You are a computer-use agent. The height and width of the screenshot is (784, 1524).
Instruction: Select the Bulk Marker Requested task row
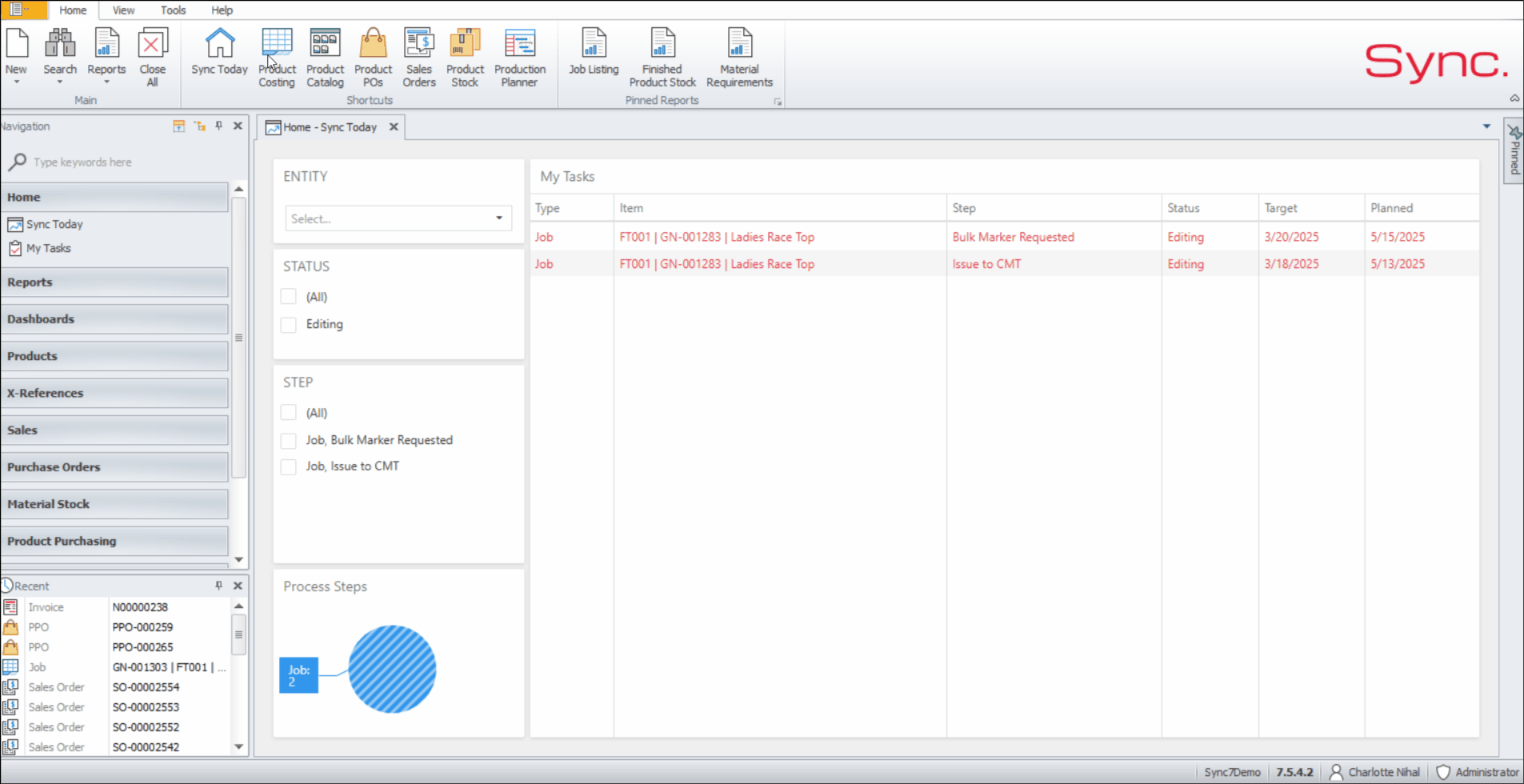(1004, 237)
